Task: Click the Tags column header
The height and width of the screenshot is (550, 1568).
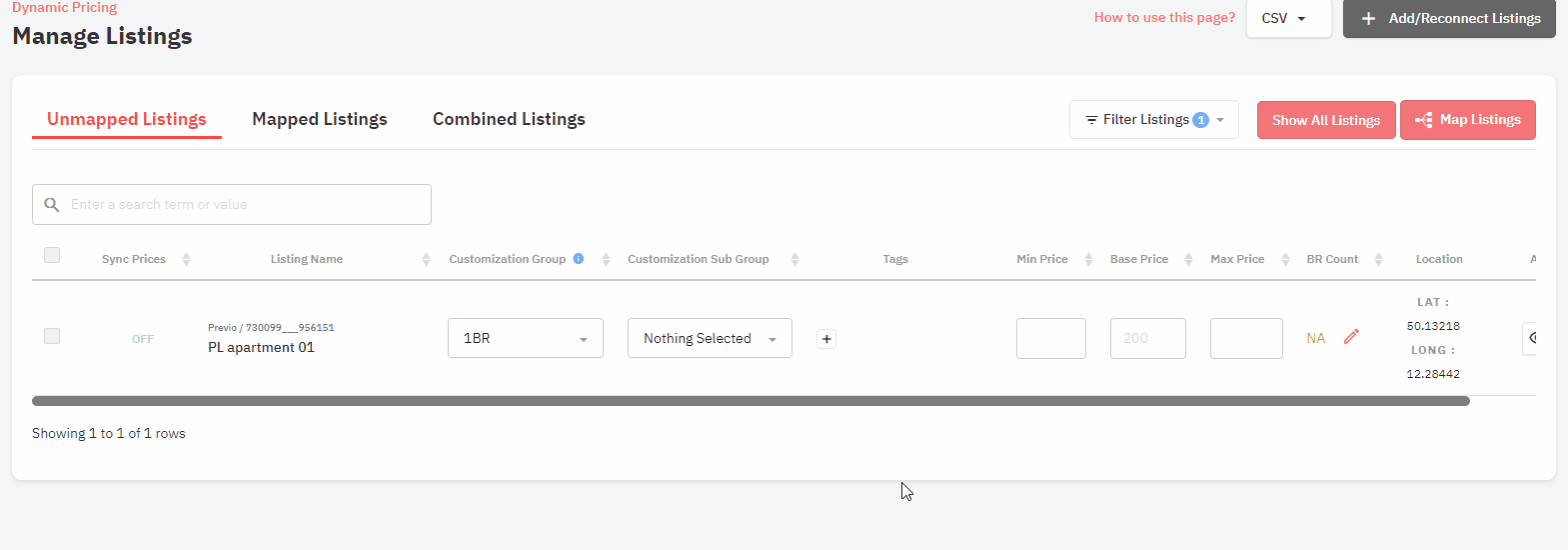Action: point(895,259)
